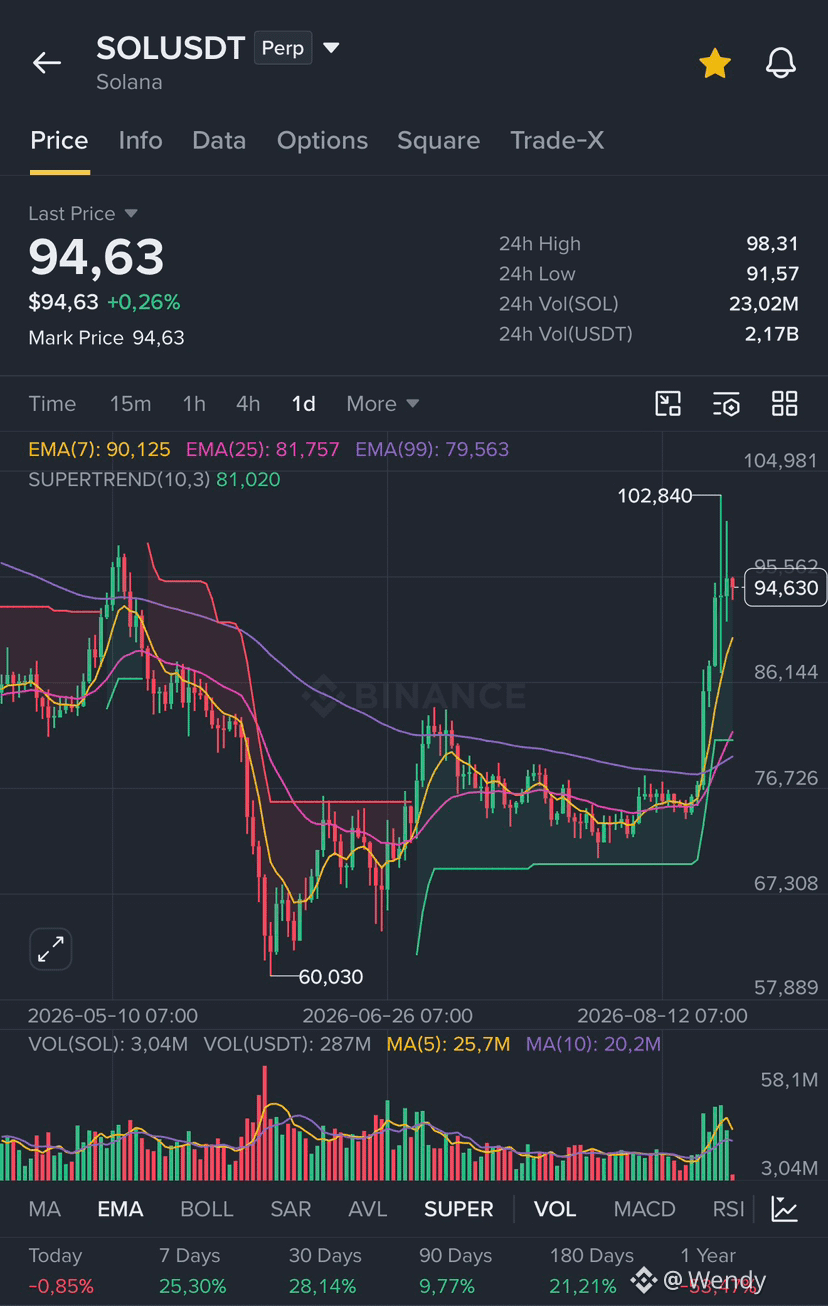The width and height of the screenshot is (828, 1306).
Task: Tap the fullscreen expand chart icon
Action: tap(50, 949)
